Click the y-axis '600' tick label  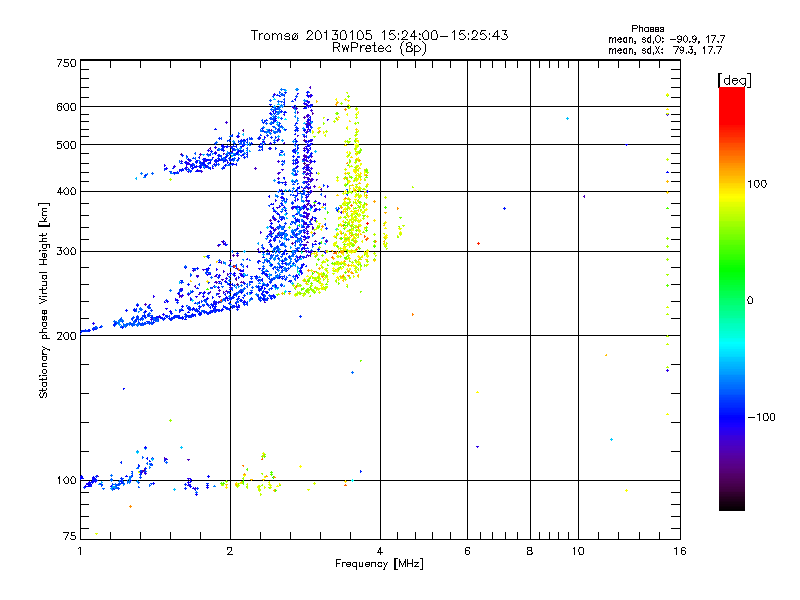tap(66, 107)
